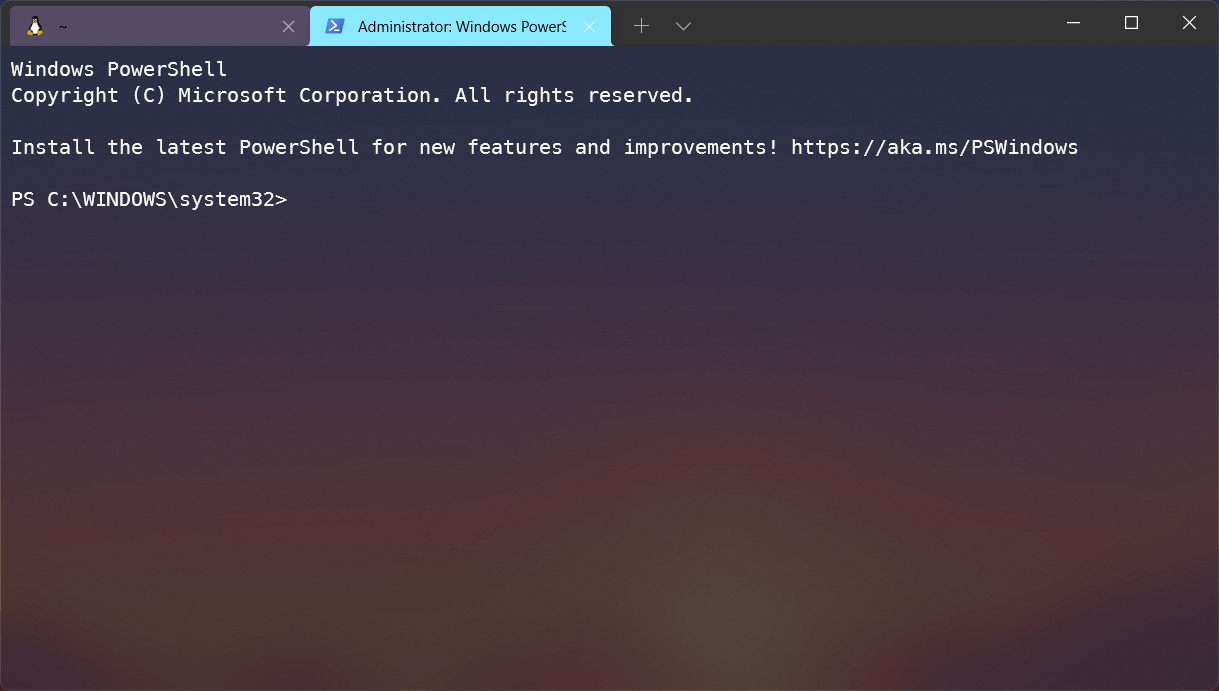Maximize the Windows Terminal window
1219x691 pixels.
pyautogui.click(x=1131, y=22)
